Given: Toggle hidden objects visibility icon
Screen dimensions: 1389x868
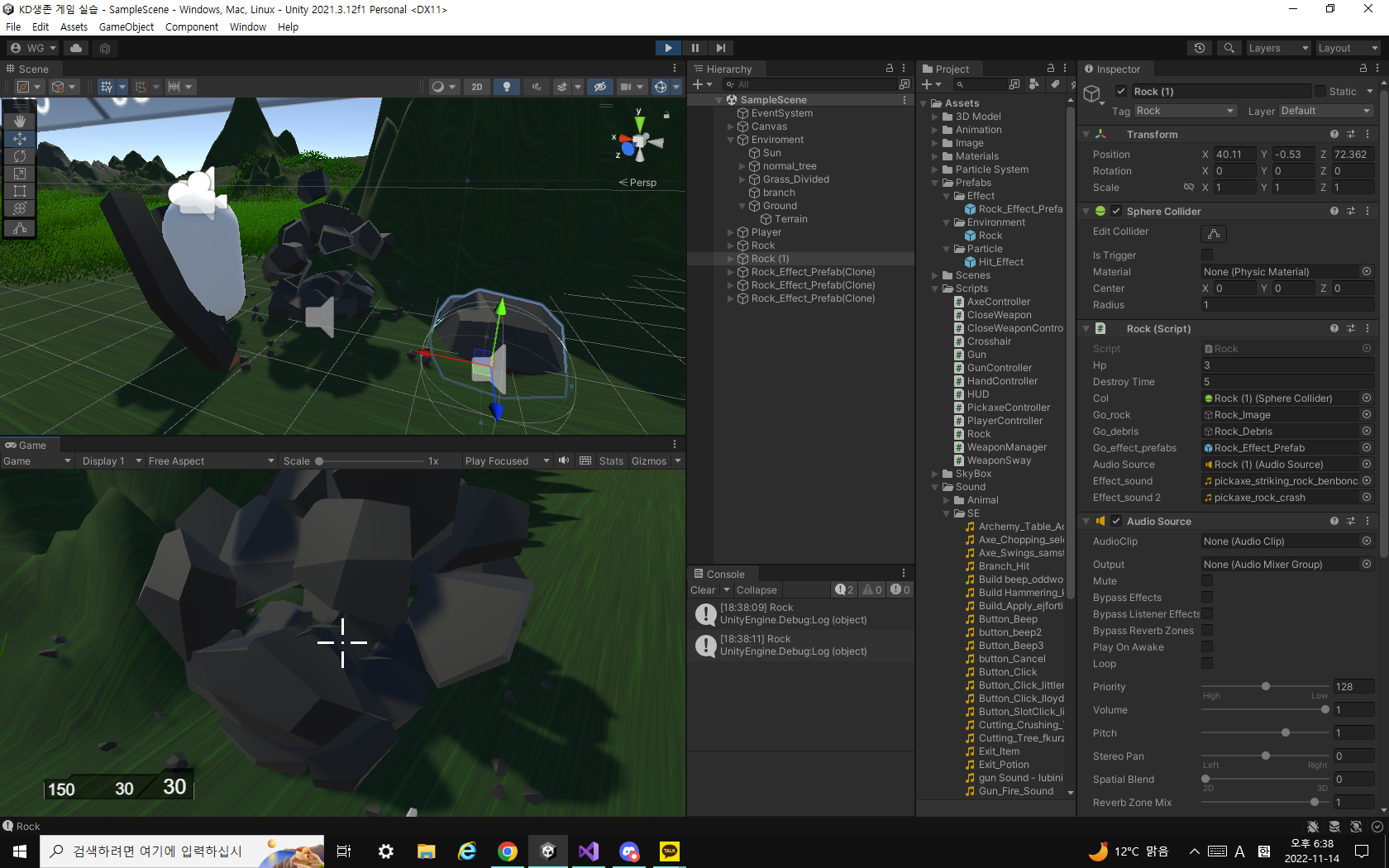Looking at the screenshot, I should point(600,87).
